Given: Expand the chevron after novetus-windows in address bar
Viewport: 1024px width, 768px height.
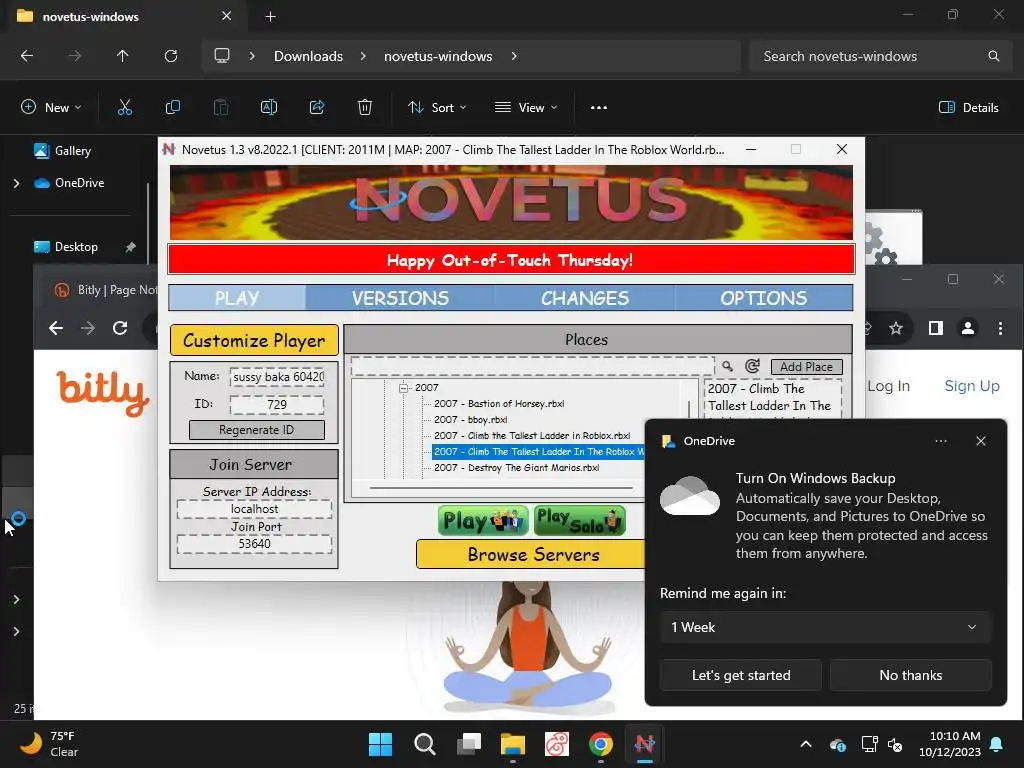Looking at the screenshot, I should point(514,56).
